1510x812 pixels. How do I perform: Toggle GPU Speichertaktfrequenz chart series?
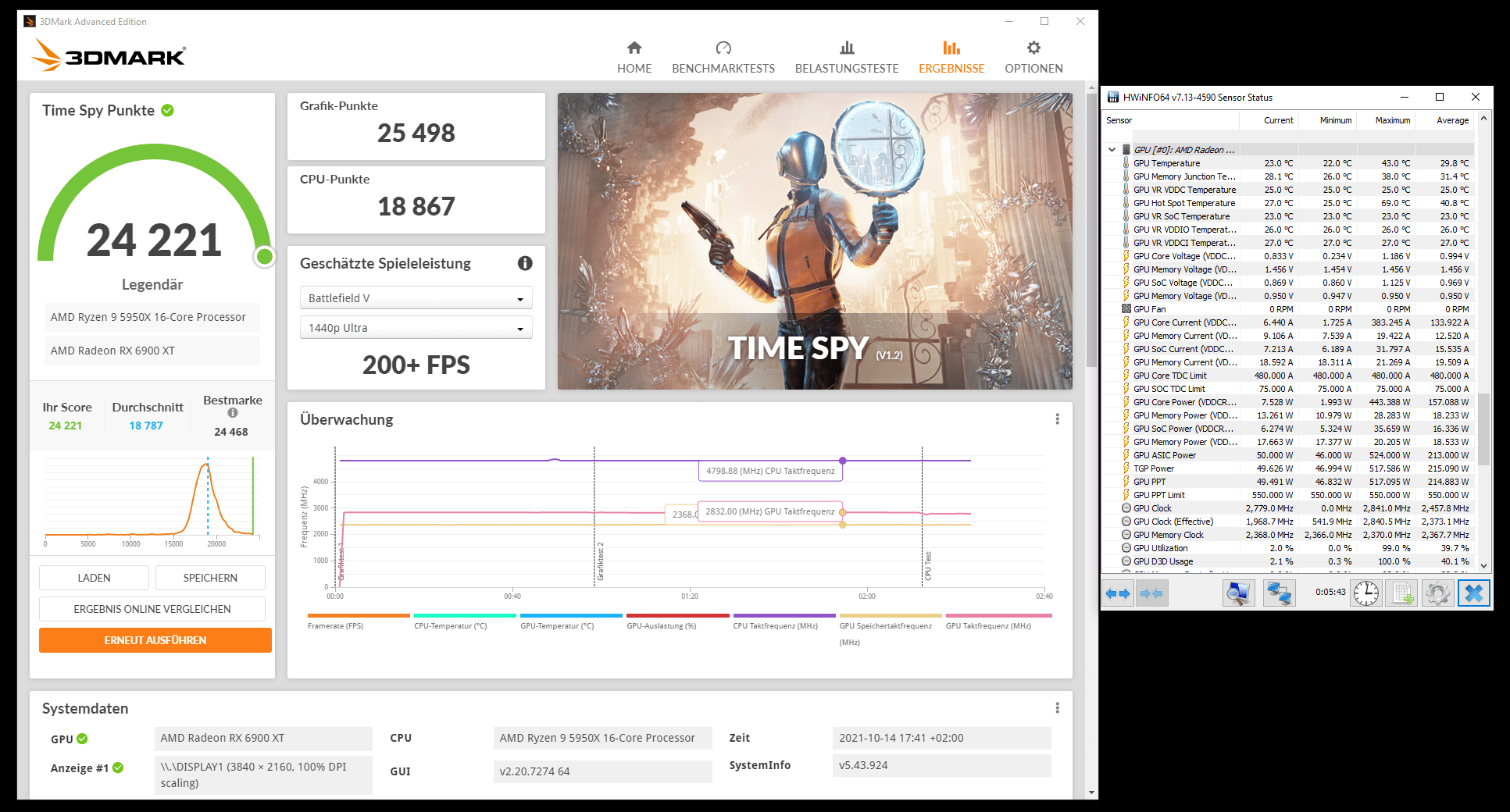click(x=891, y=629)
